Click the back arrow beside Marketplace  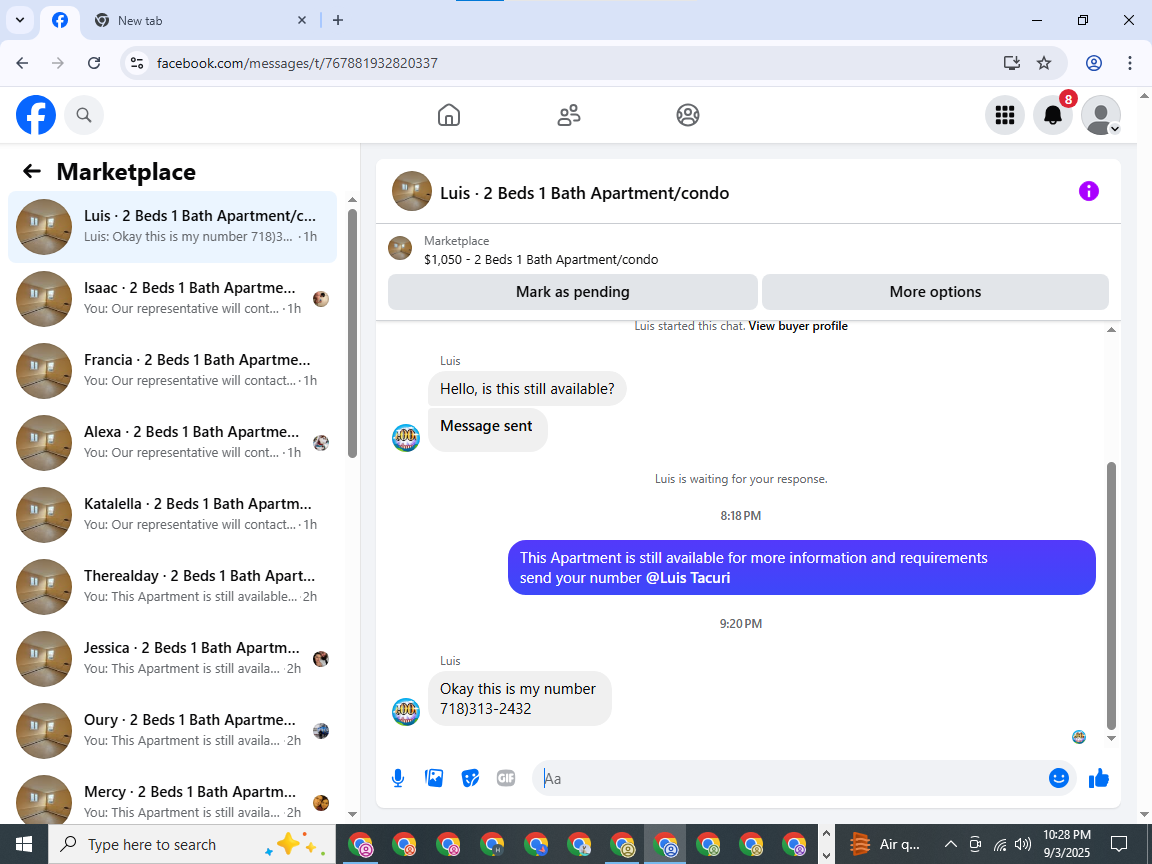pos(32,171)
